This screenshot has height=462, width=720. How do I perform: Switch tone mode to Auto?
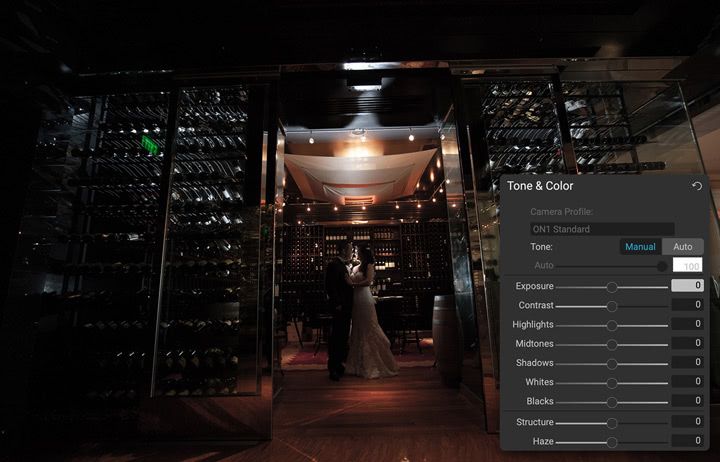683,247
